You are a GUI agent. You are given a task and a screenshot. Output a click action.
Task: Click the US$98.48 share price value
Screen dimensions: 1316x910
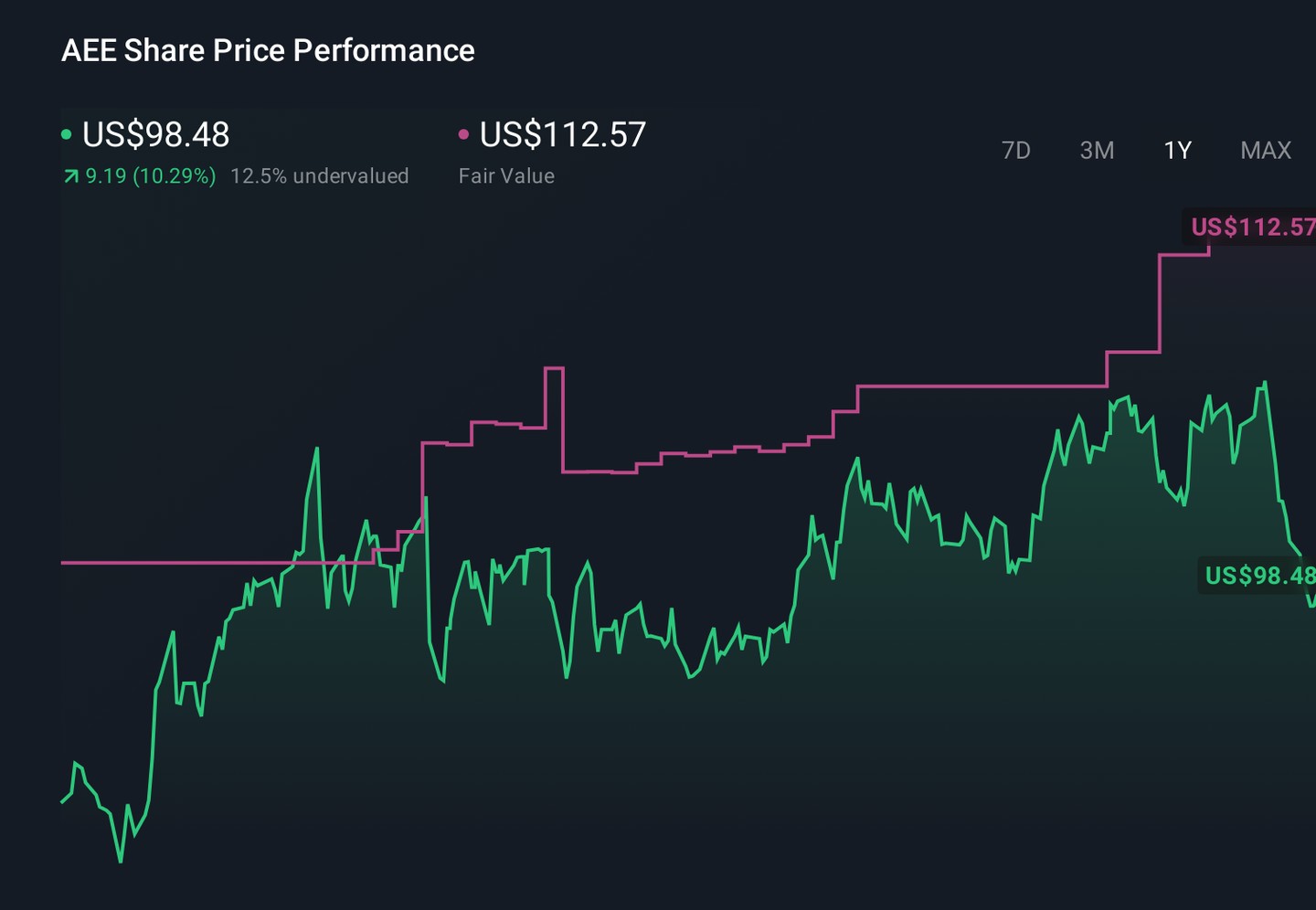click(x=156, y=134)
